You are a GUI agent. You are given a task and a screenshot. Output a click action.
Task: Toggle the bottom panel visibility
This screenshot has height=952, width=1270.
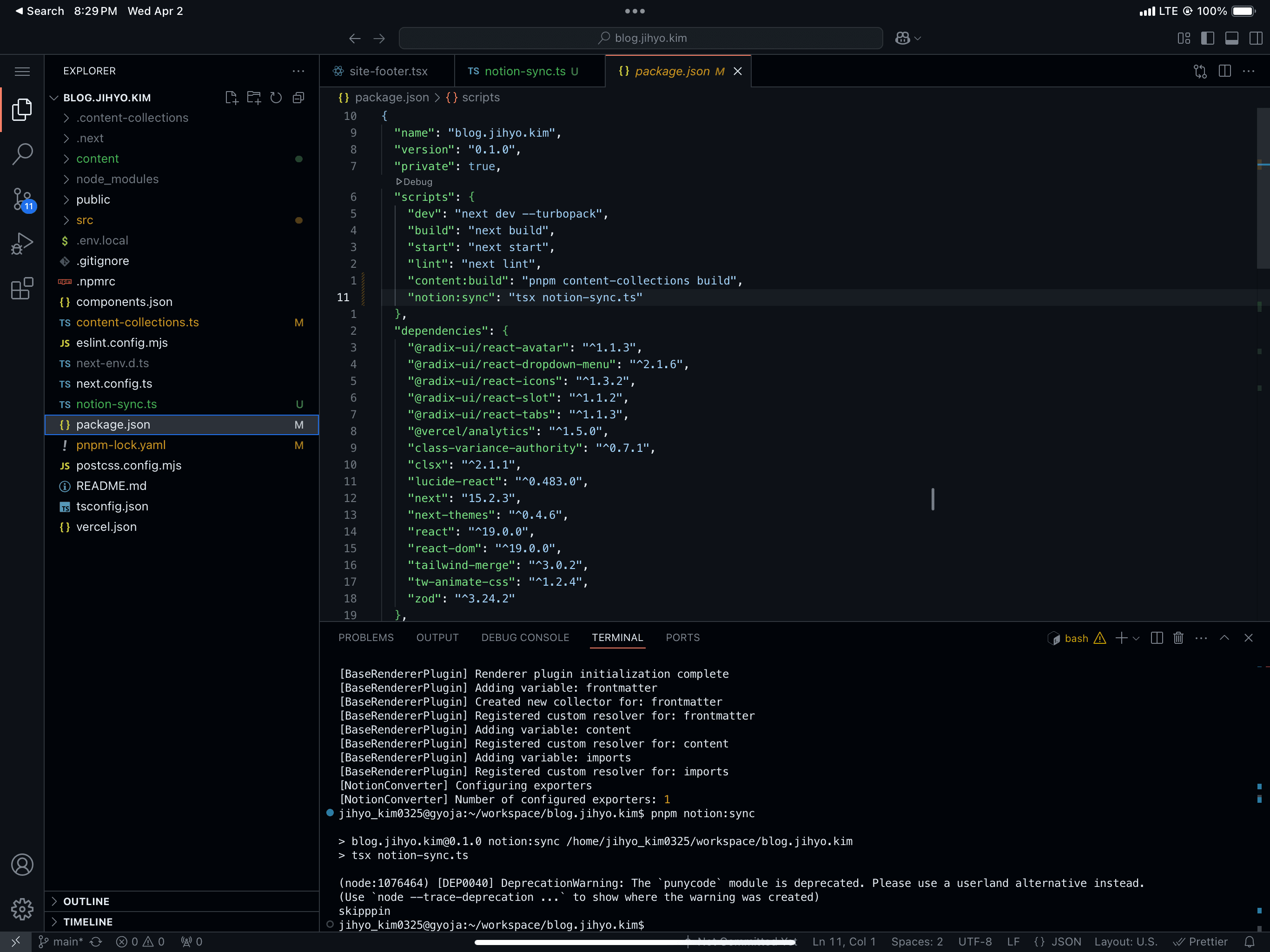(1231, 38)
